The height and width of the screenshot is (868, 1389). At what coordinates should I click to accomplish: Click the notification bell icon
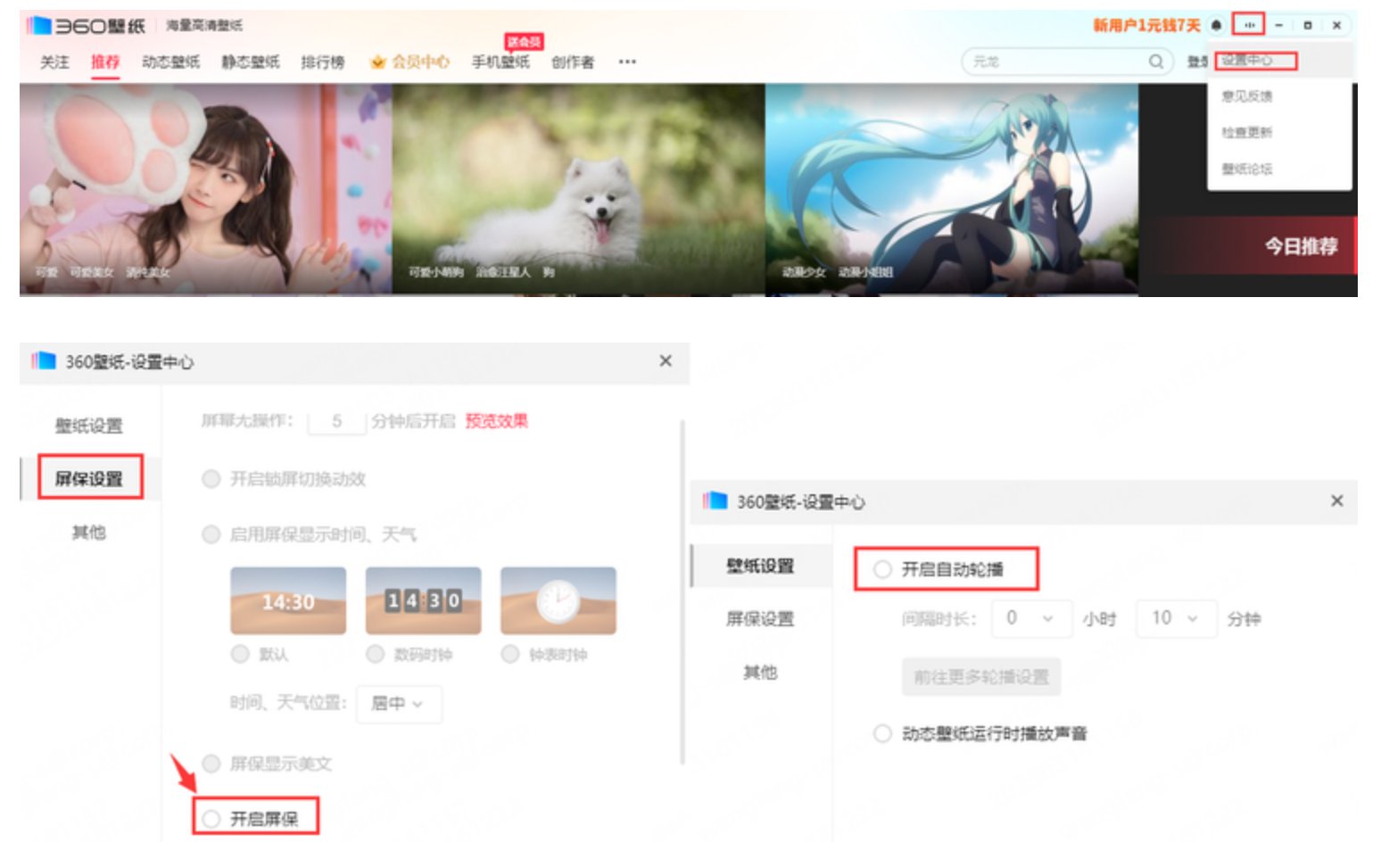pyautogui.click(x=1215, y=25)
